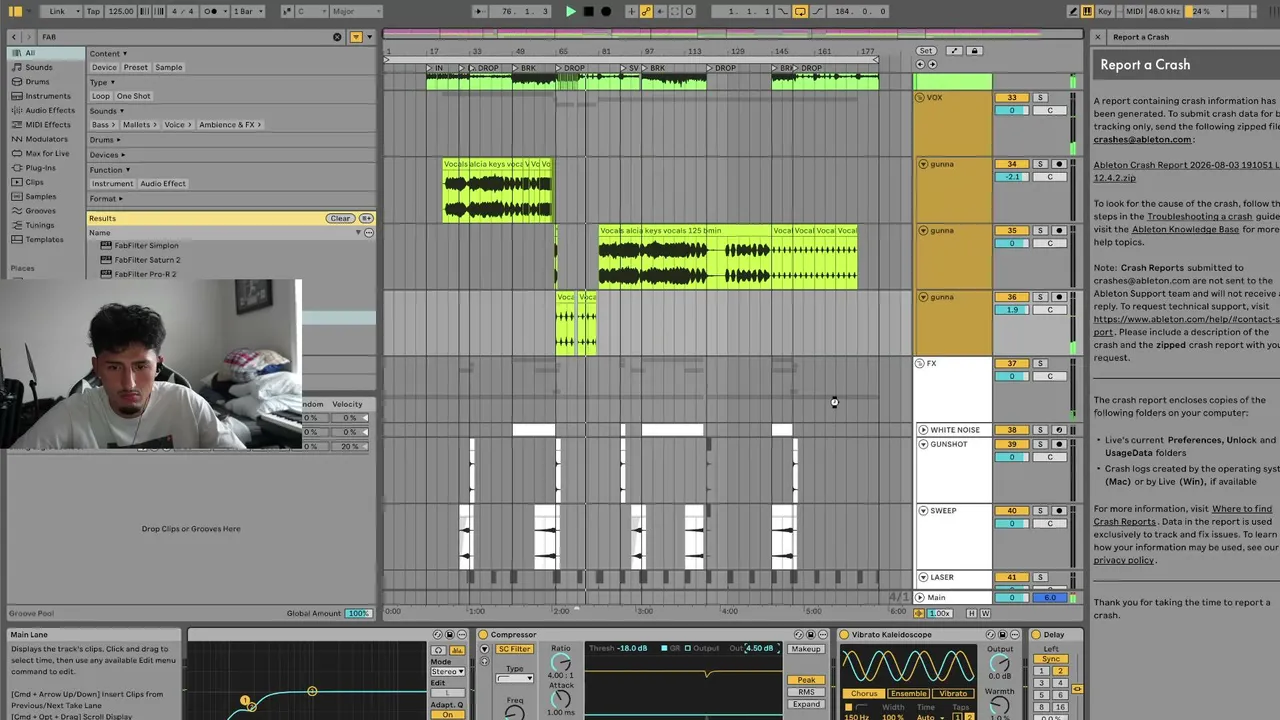Expand the Format filter group
1280x720 pixels.
click(x=105, y=199)
